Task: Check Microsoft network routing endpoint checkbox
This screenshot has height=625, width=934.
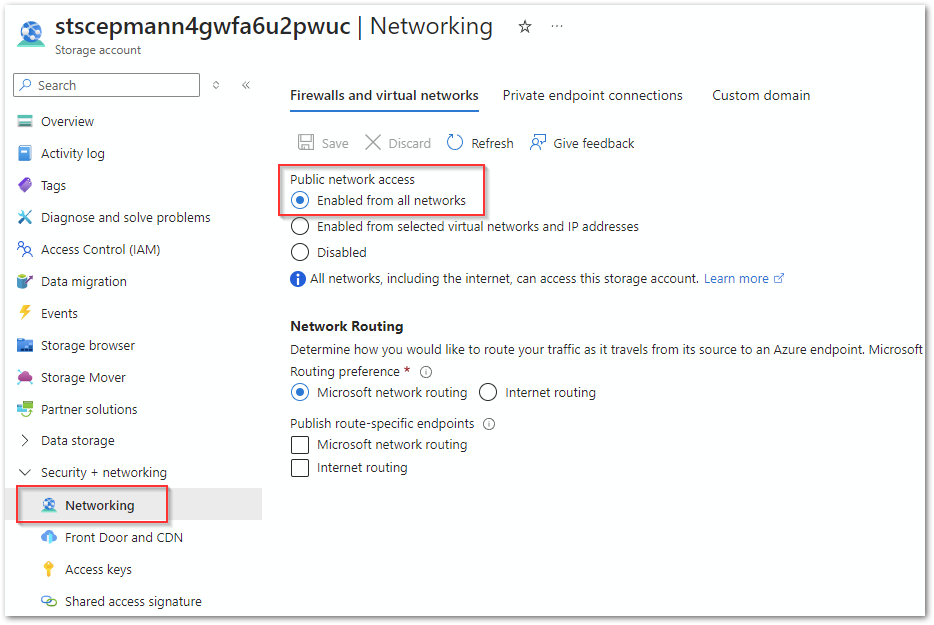Action: coord(300,444)
